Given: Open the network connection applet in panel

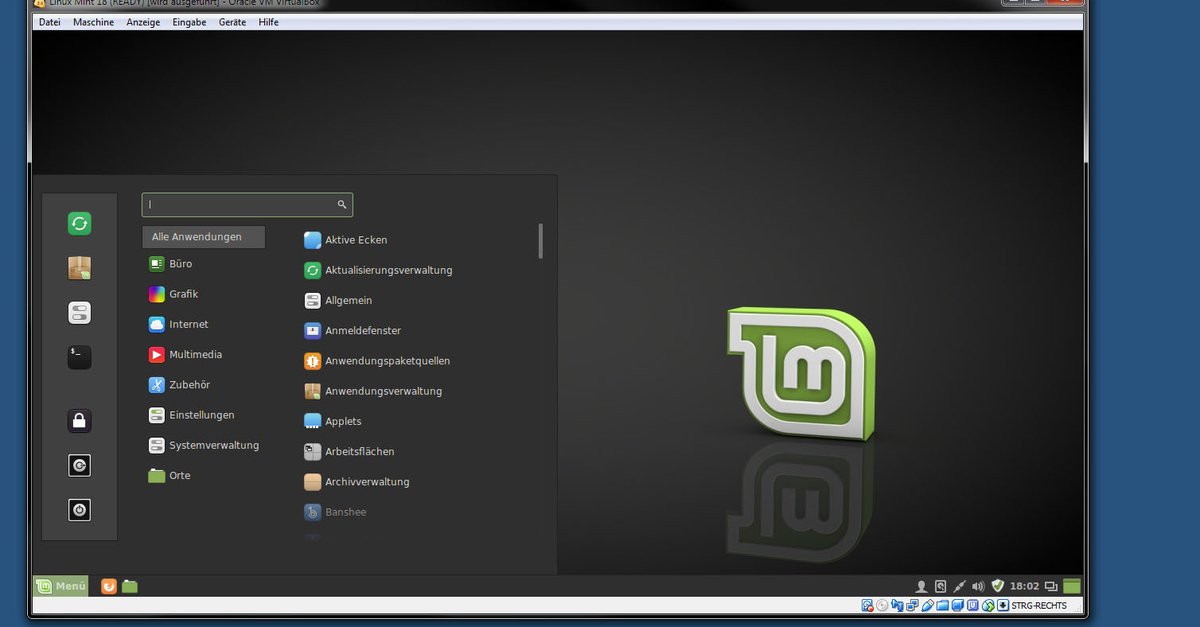Looking at the screenshot, I should click(x=959, y=586).
